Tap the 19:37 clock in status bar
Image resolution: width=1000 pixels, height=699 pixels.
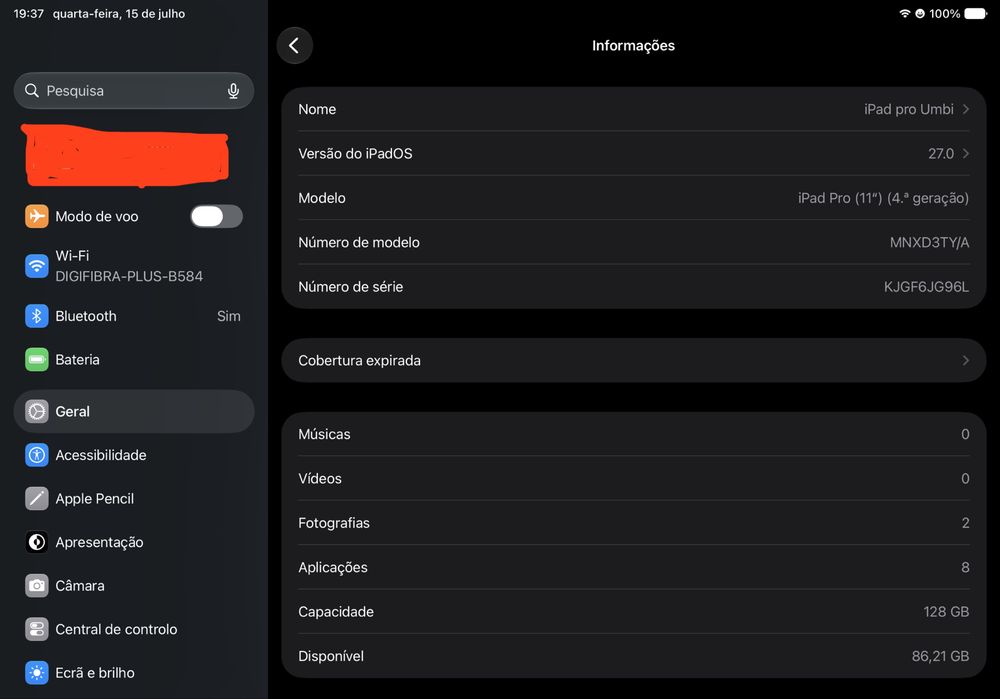pyautogui.click(x=29, y=13)
